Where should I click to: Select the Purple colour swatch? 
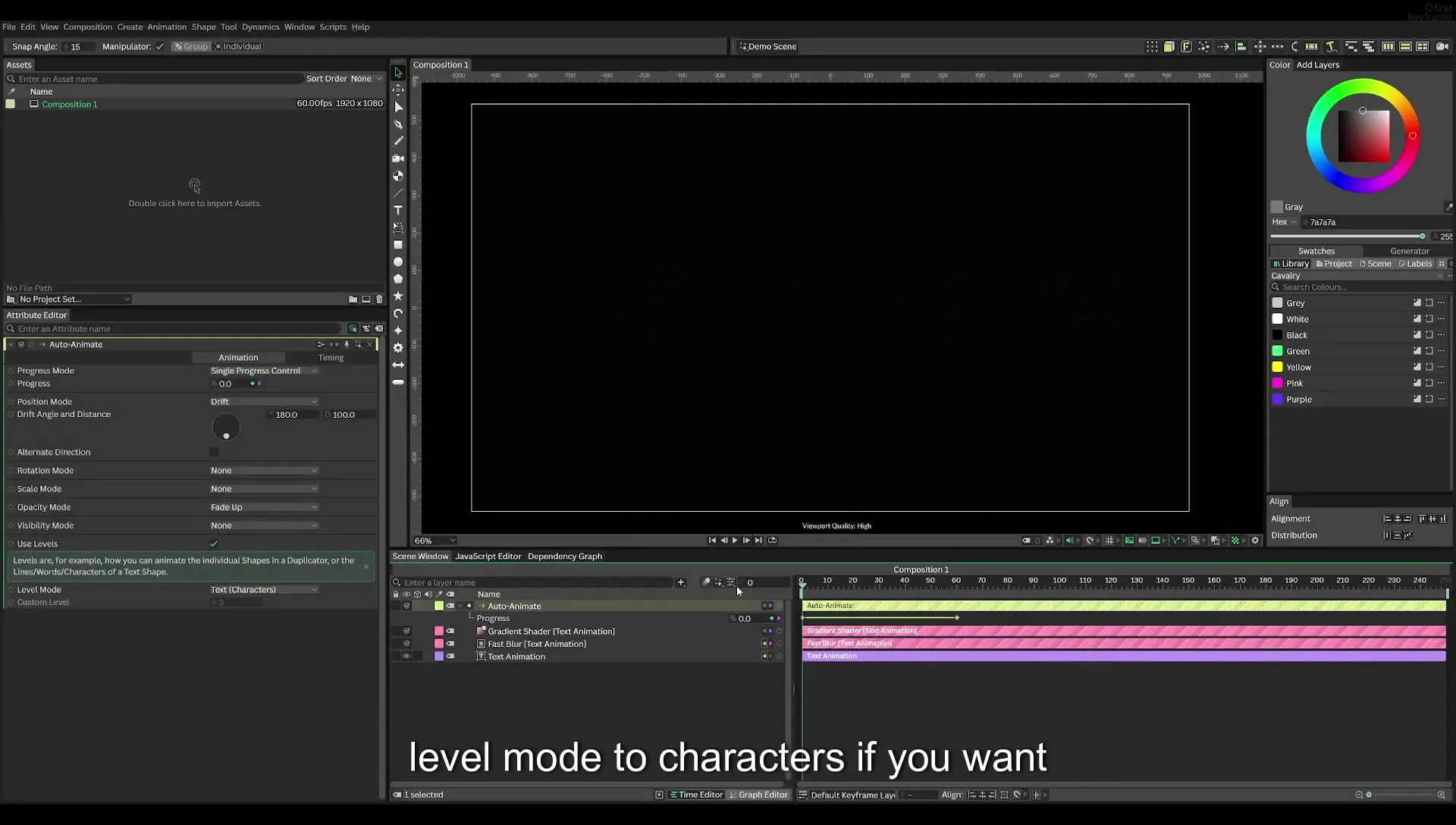click(x=1277, y=399)
